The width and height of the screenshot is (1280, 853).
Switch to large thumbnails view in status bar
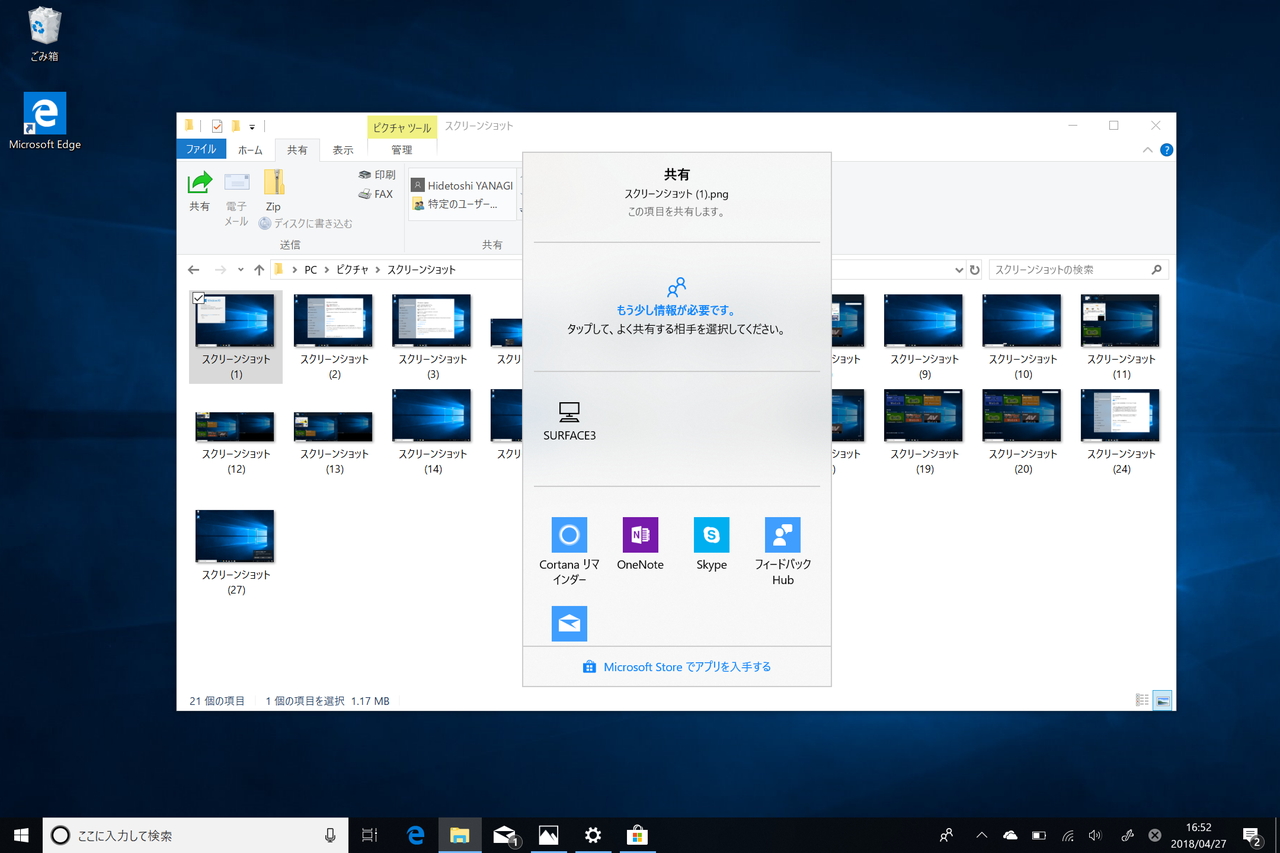coord(1162,701)
